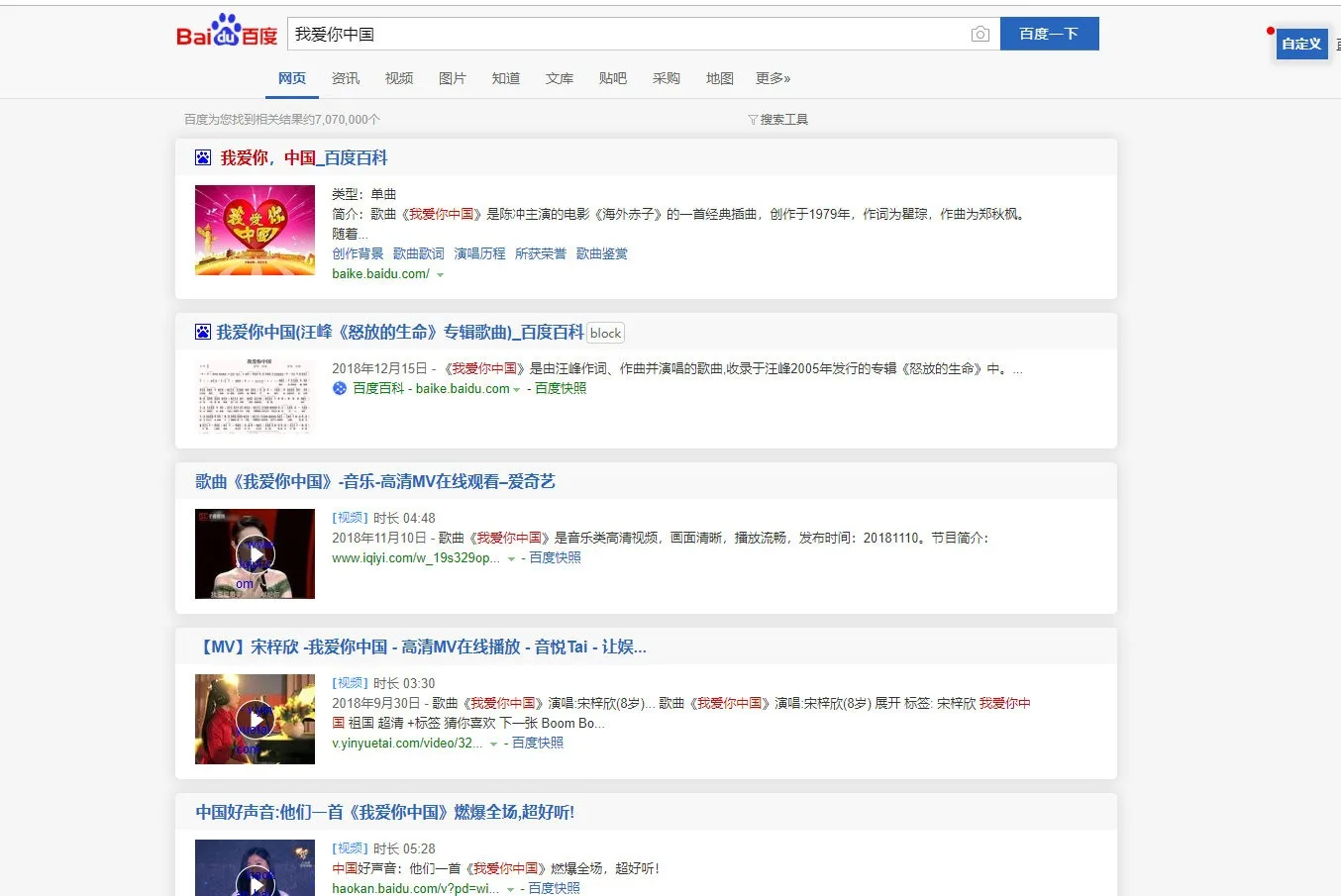This screenshot has width=1341, height=896.
Task: Switch to the 知道 tab
Action: (x=506, y=78)
